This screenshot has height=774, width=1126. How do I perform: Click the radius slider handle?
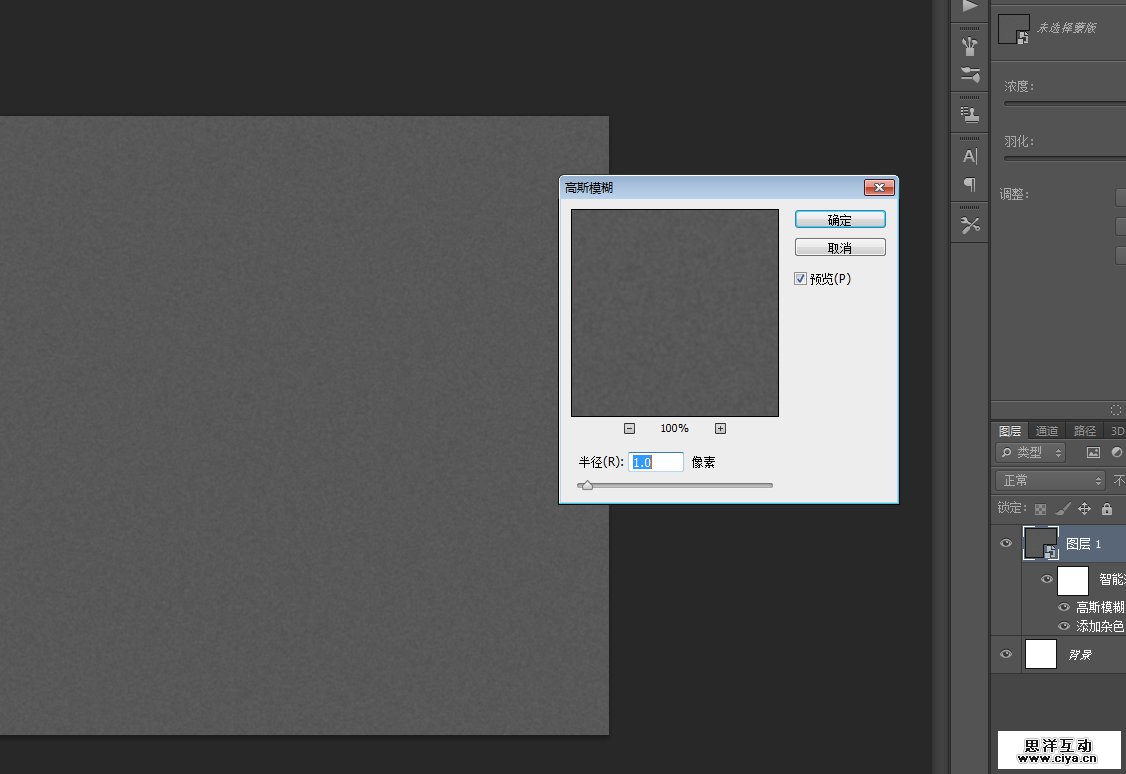tap(587, 486)
